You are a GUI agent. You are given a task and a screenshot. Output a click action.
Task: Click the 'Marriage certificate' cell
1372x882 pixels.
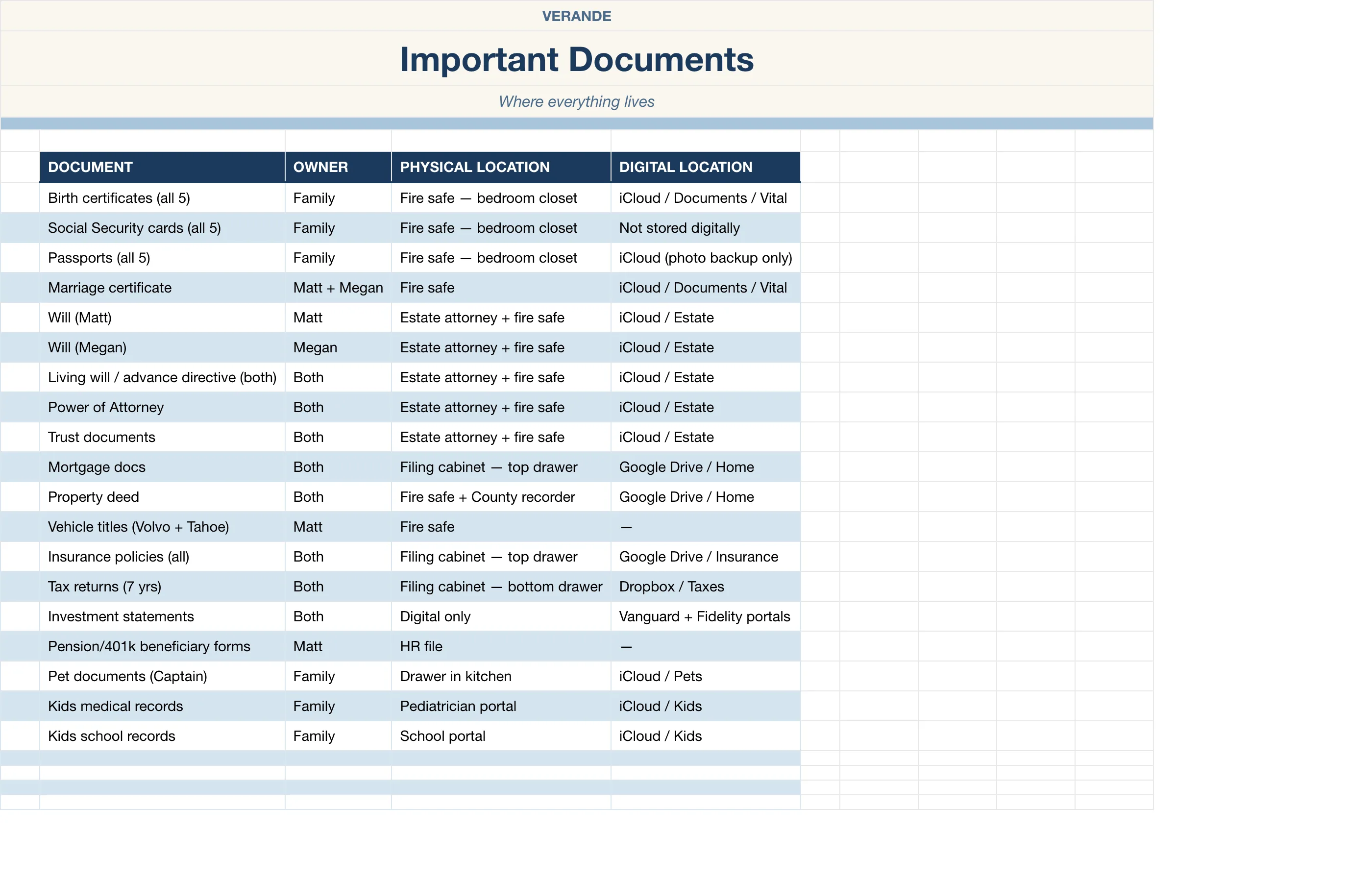[x=163, y=288]
